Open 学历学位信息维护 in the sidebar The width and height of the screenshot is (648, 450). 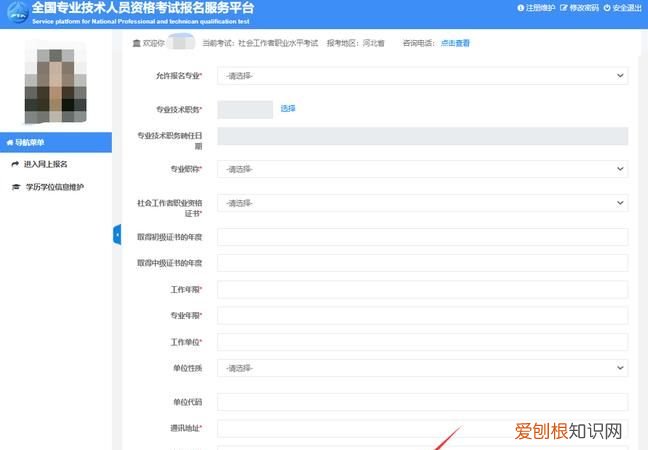click(55, 187)
